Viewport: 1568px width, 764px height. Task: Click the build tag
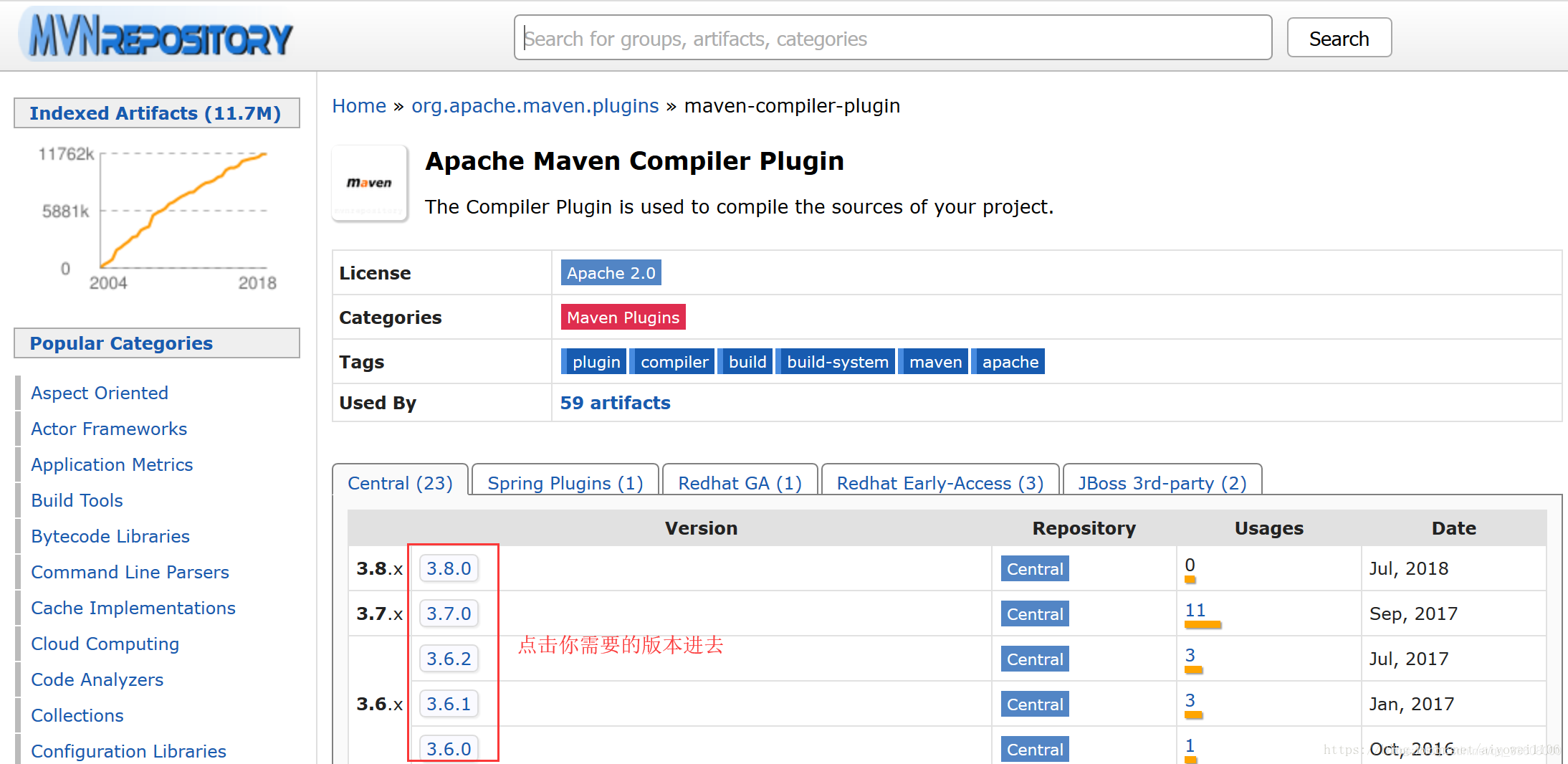coord(747,362)
